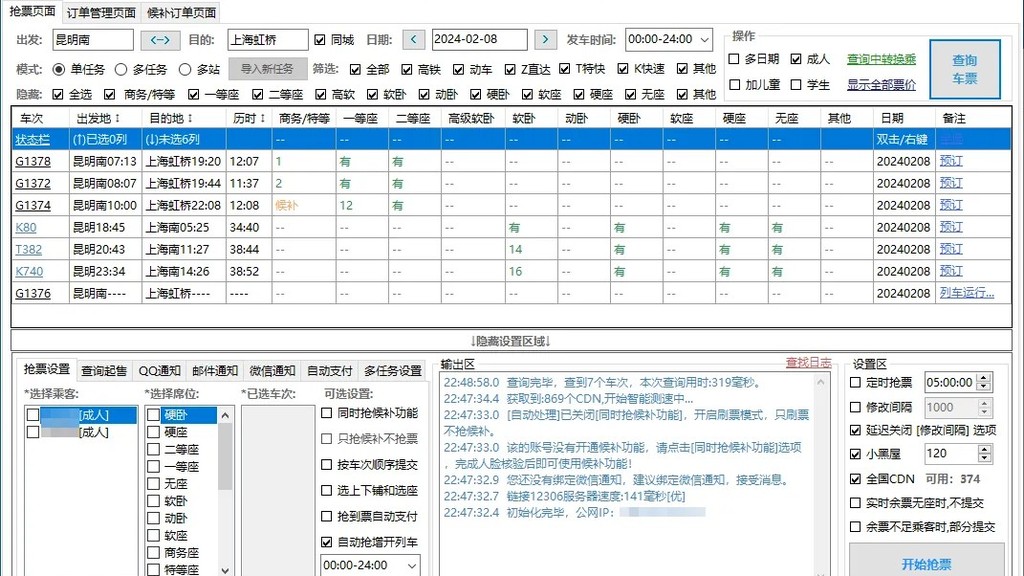Swap departure and destination with arrow button
The width and height of the screenshot is (1024, 576).
(x=160, y=40)
